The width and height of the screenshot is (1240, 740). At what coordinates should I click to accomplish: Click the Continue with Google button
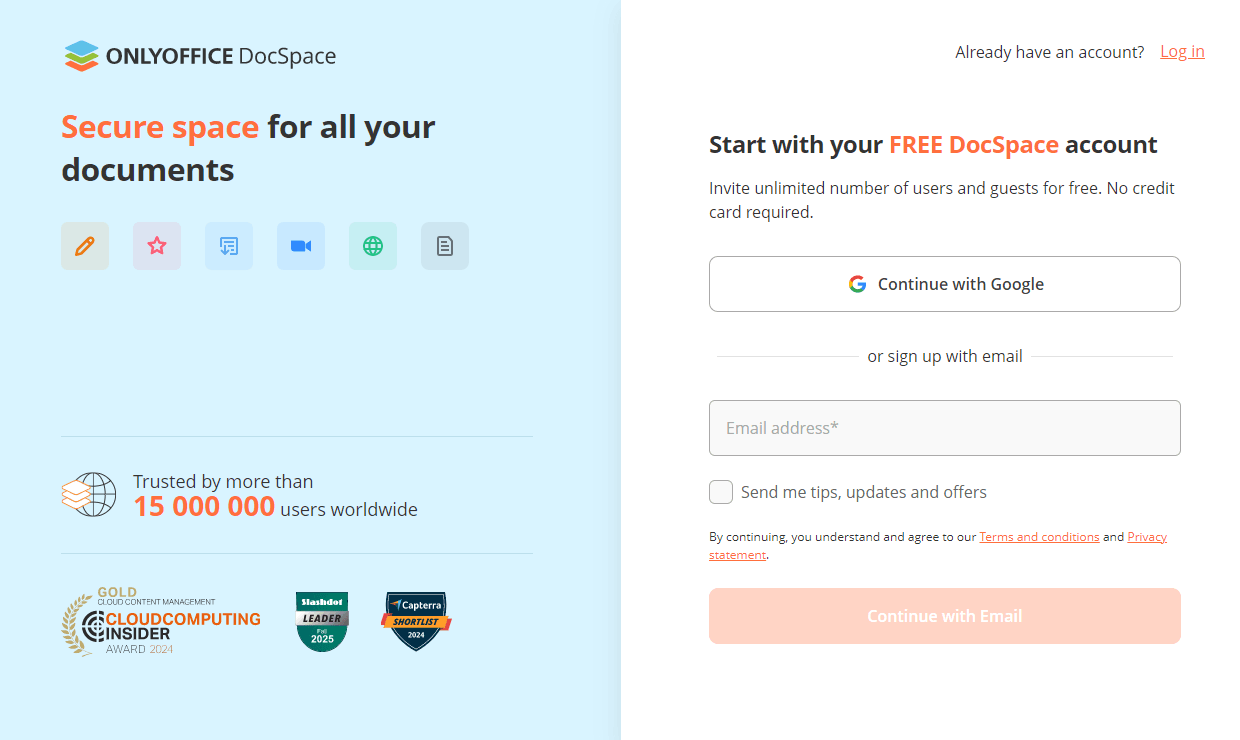click(944, 284)
